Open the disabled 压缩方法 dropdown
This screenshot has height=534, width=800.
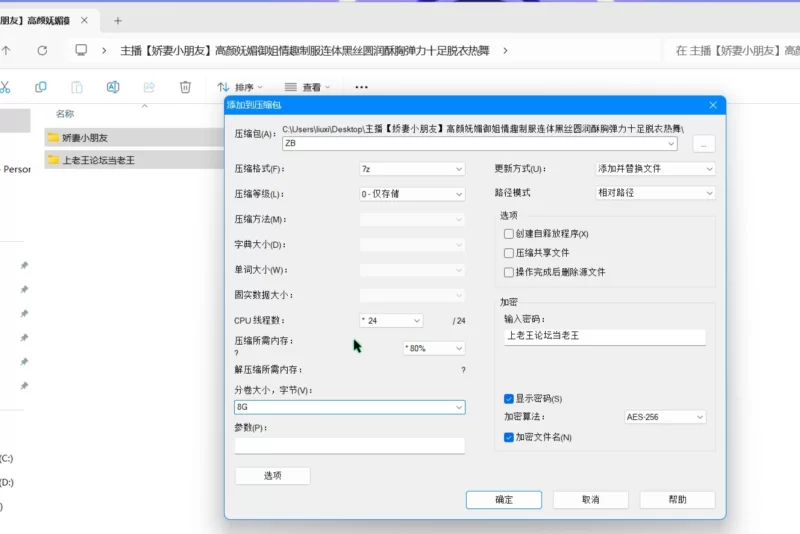pos(412,219)
